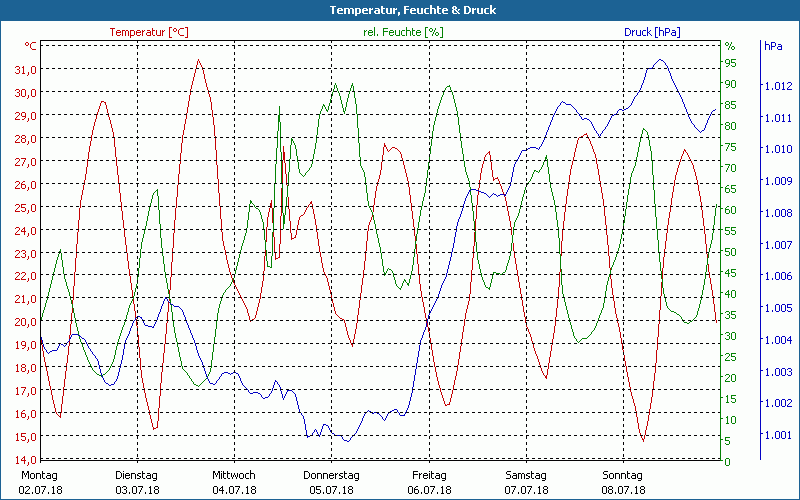Click the 1.001 pressure axis tick
The height and width of the screenshot is (500, 800).
[776, 435]
